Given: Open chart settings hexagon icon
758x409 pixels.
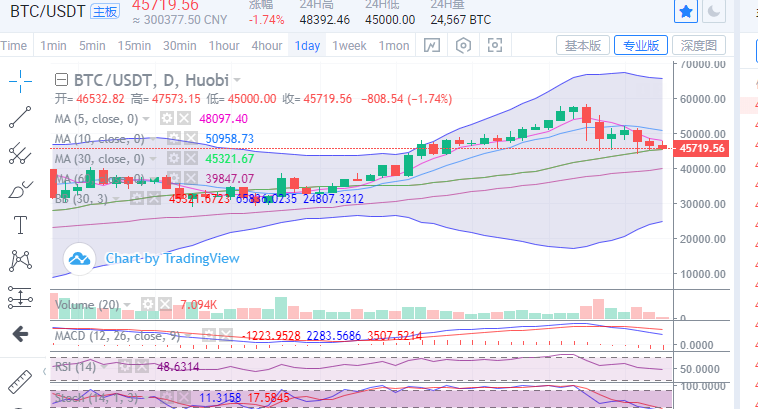Looking at the screenshot, I should pos(463,45).
